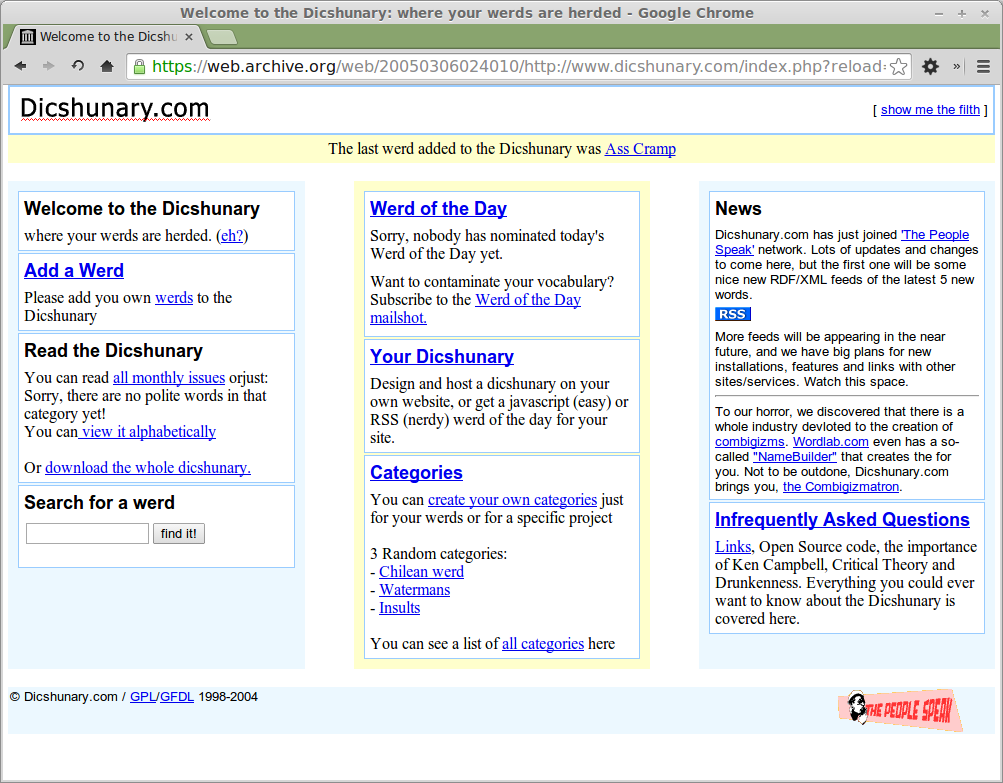Screen dimensions: 1003x783
Task: Open a new tab with the blank tab button
Action: pyautogui.click(x=222, y=38)
